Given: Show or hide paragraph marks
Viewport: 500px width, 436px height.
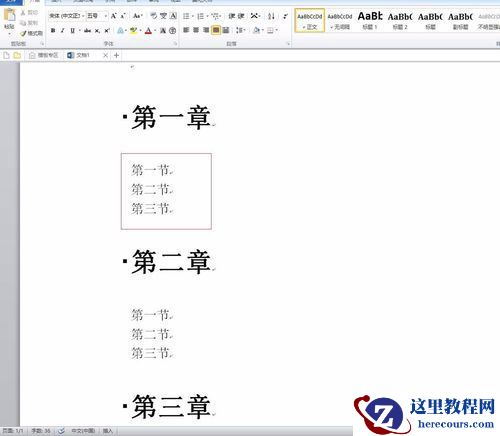Looking at the screenshot, I should (x=285, y=16).
